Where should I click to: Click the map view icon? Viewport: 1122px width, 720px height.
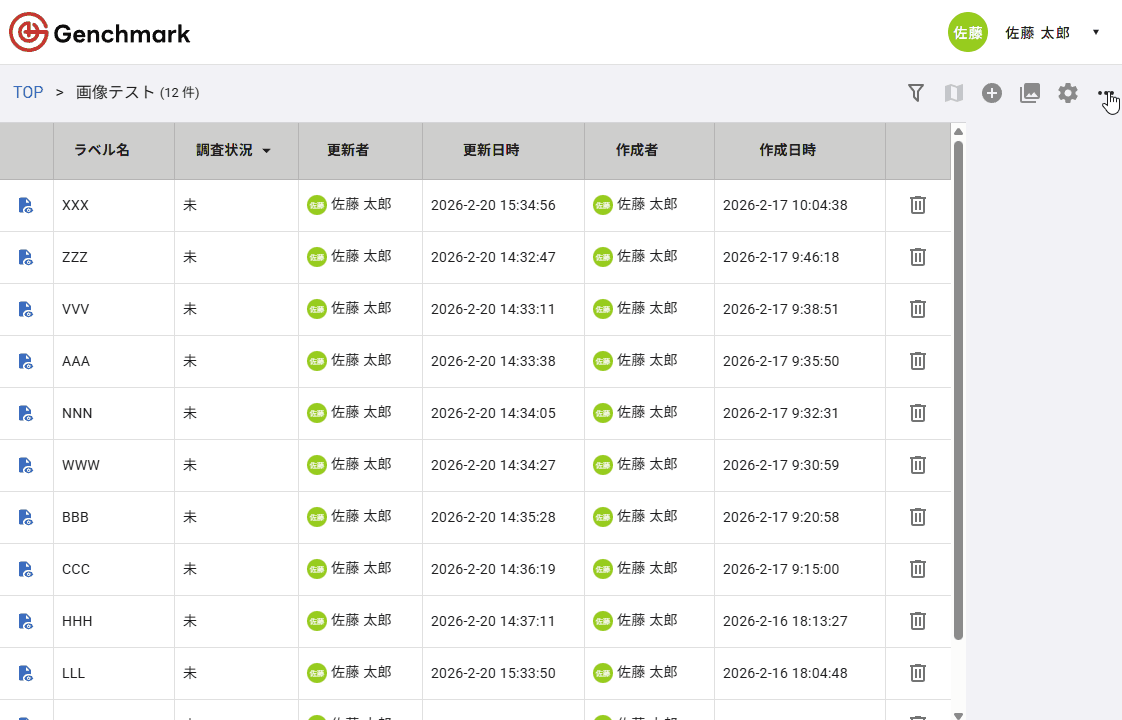[x=953, y=93]
